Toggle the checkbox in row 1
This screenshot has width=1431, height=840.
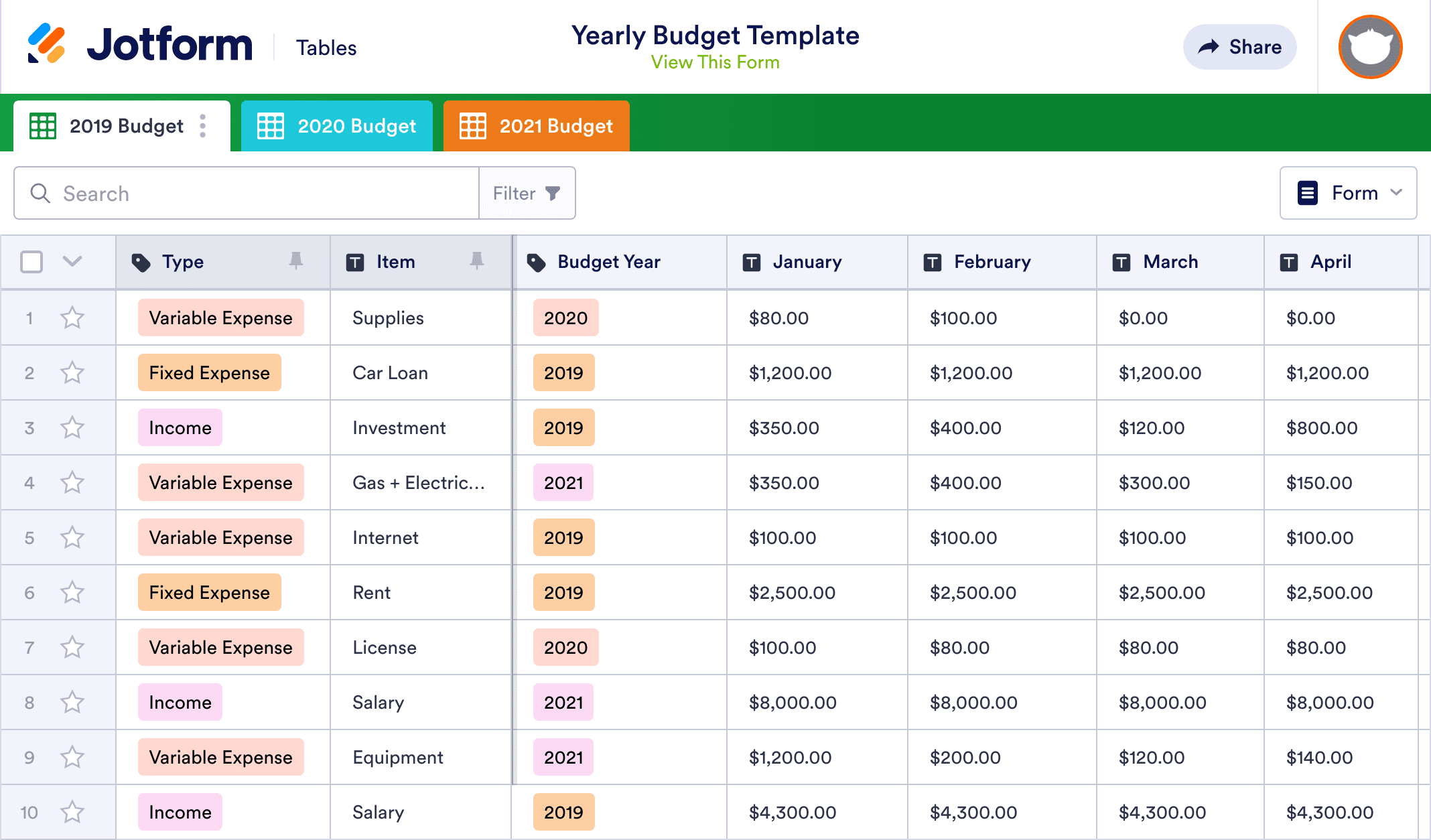point(31,318)
